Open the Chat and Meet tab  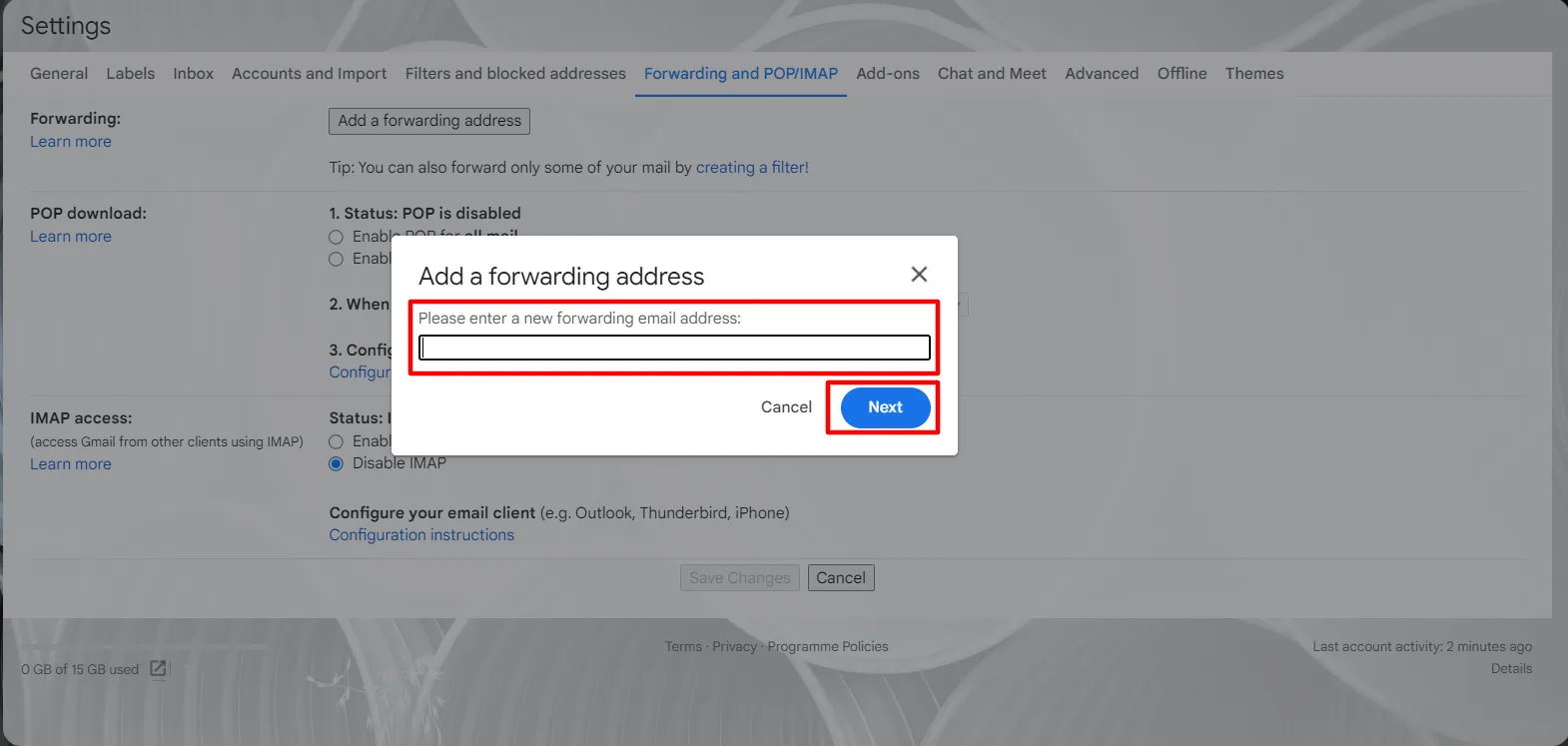click(992, 74)
